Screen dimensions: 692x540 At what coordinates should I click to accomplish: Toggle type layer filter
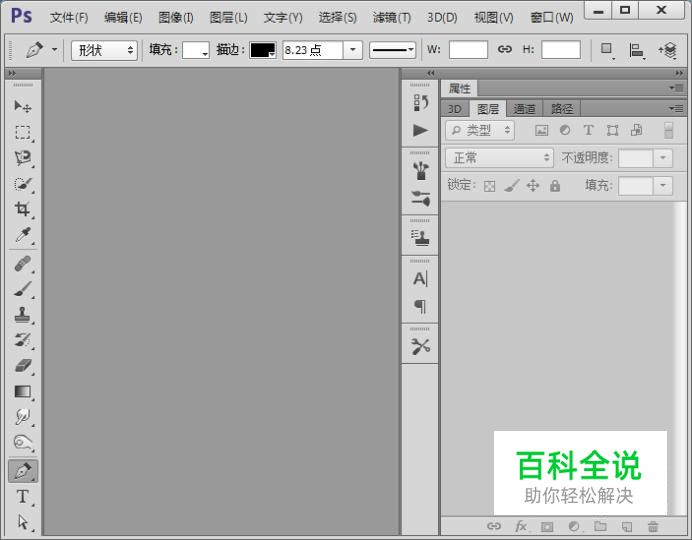[588, 130]
